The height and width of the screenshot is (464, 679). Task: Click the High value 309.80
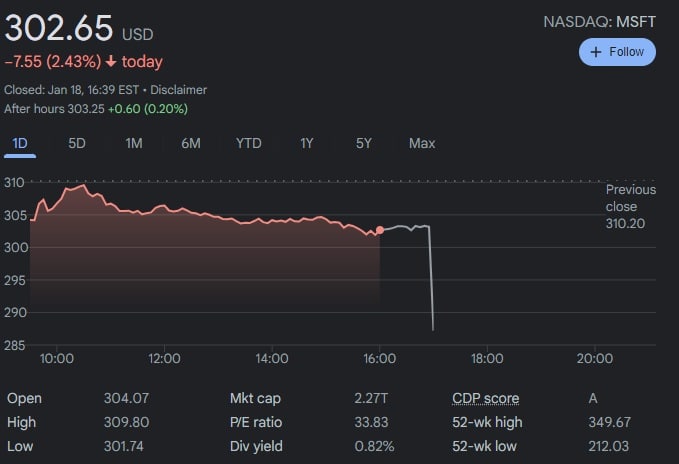click(x=126, y=422)
